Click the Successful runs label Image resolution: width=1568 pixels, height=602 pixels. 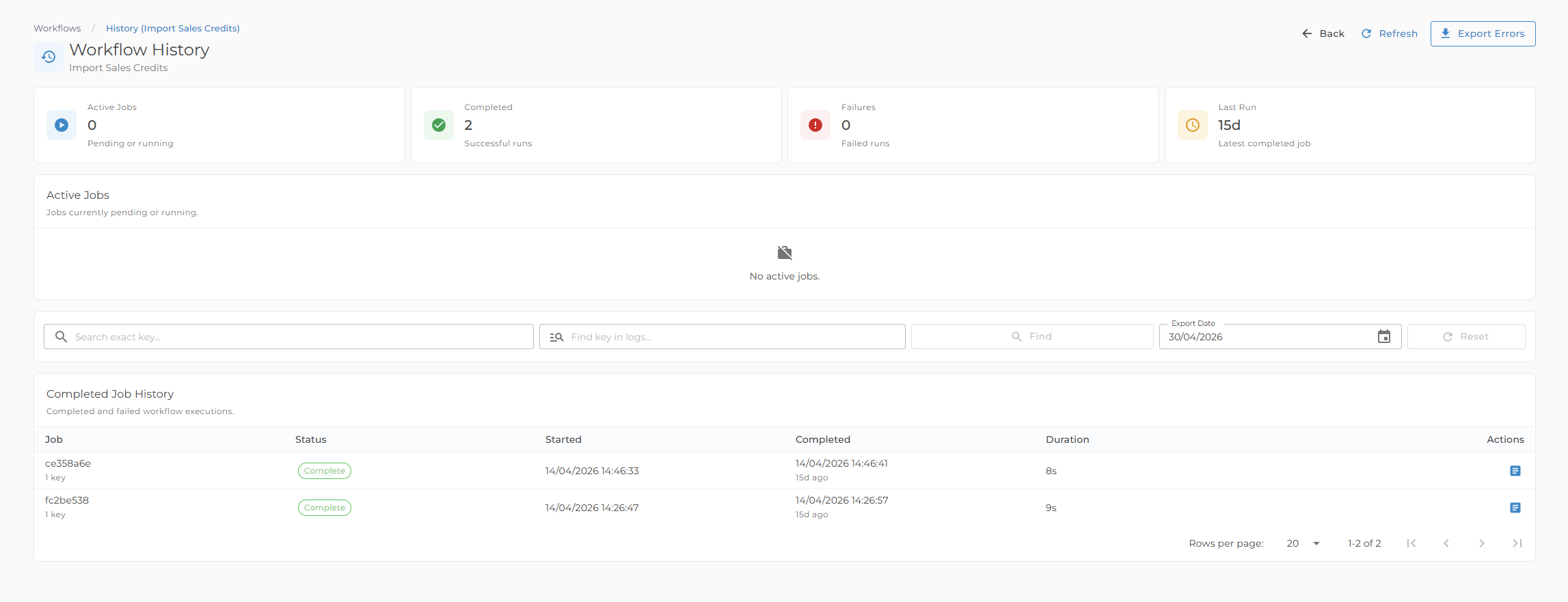(498, 143)
